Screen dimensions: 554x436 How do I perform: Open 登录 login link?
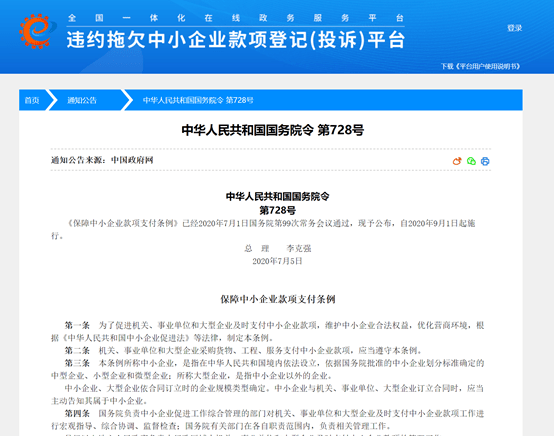(x=514, y=28)
